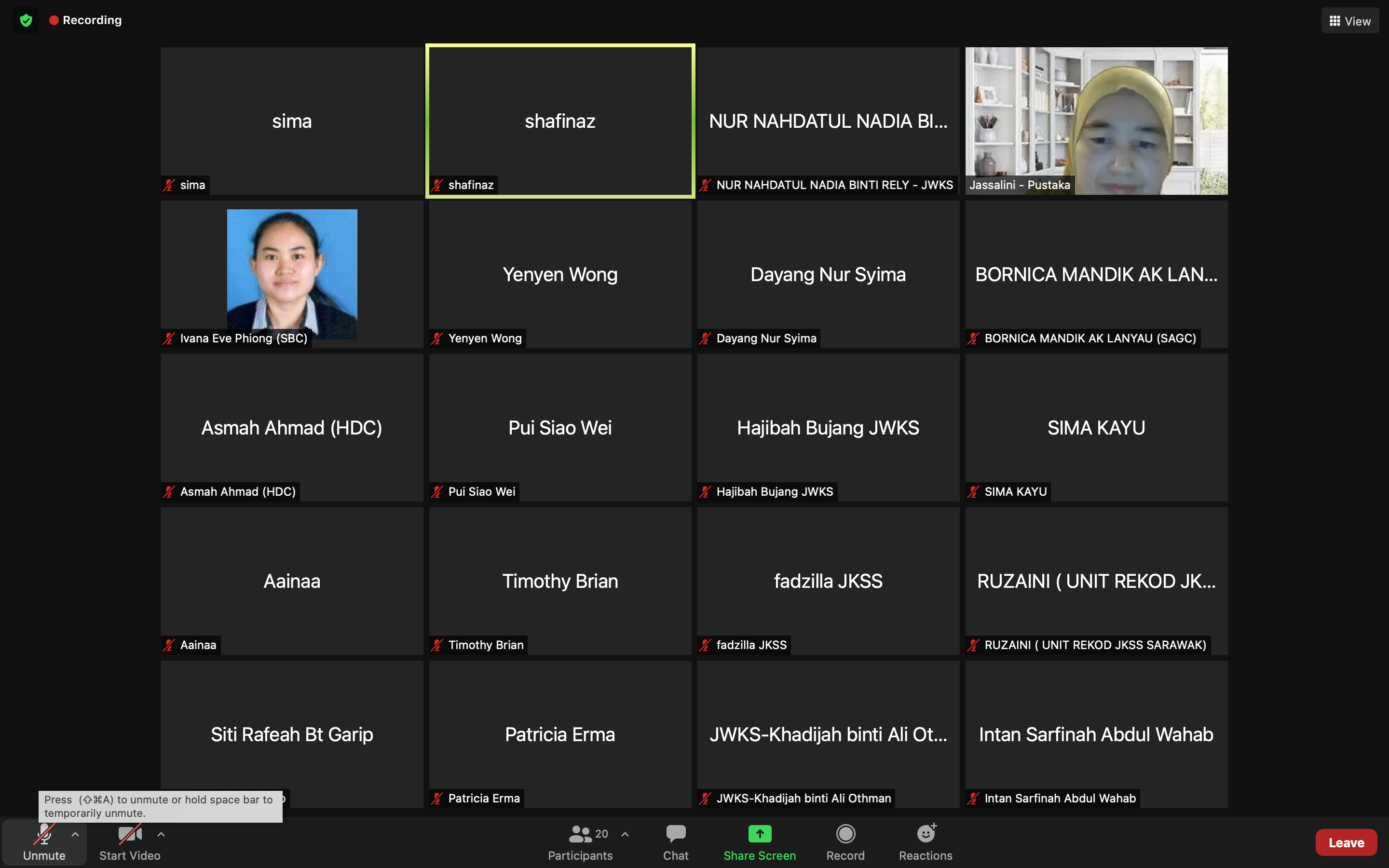Select the RUZAINI UNIT REKOD tile
The height and width of the screenshot is (868, 1389).
click(1096, 581)
